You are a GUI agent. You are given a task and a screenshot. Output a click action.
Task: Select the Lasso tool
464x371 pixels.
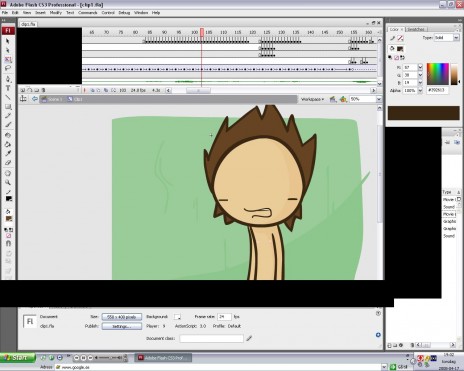pyautogui.click(x=8, y=68)
